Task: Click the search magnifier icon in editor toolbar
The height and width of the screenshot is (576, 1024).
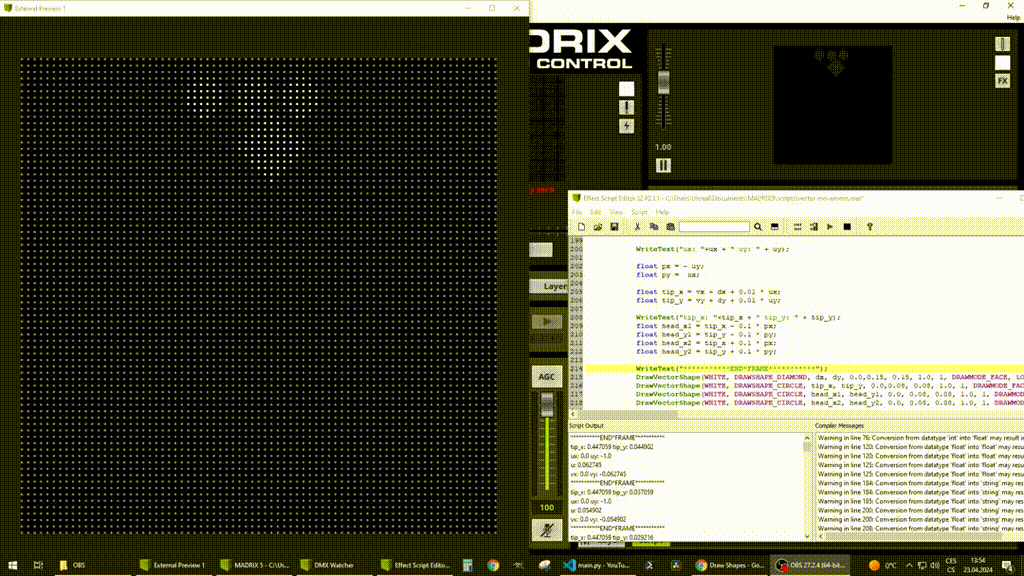Action: click(x=758, y=227)
